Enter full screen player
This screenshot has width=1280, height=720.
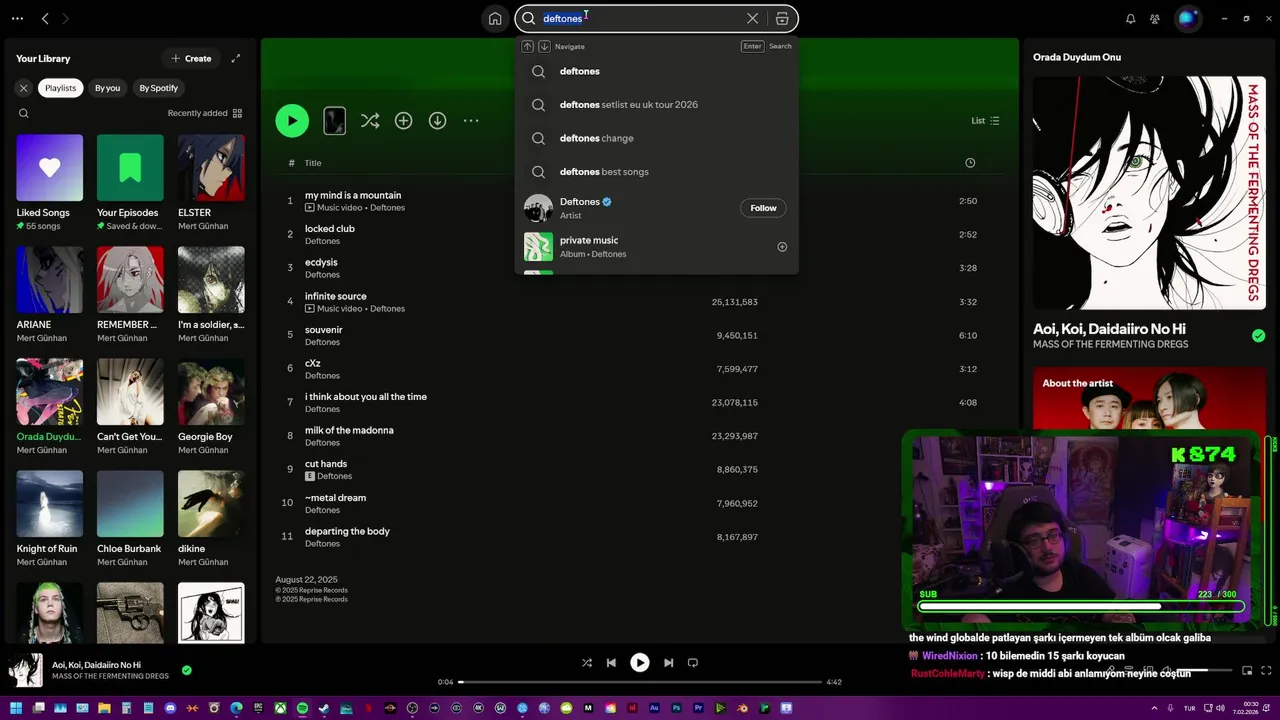(x=1267, y=670)
